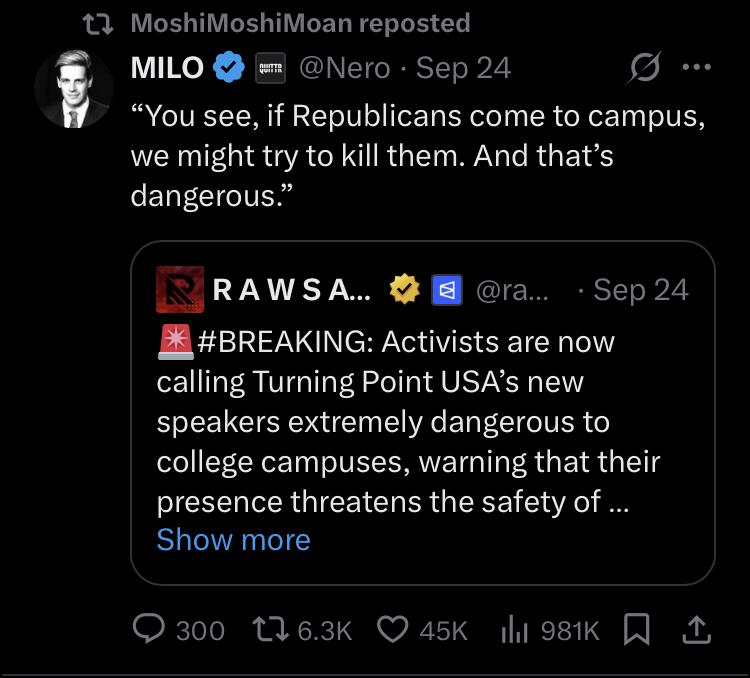750x678 pixels.
Task: Click the MoshiMoshiMoan reposted label
Action: [x=300, y=23]
